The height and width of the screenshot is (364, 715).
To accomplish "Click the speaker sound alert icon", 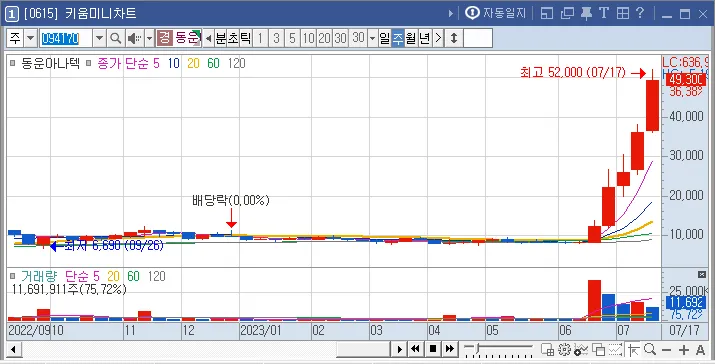I will click(135, 38).
